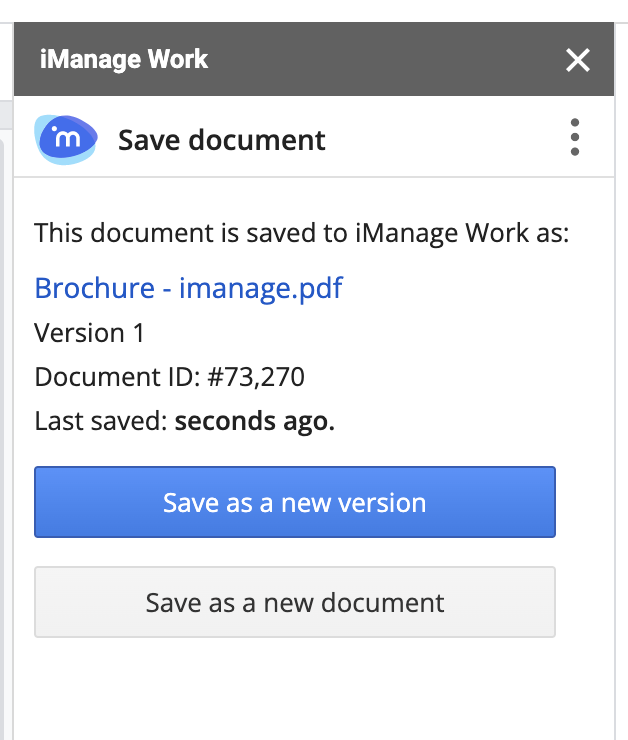Click the dark gray panel header bar

click(x=380, y=59)
